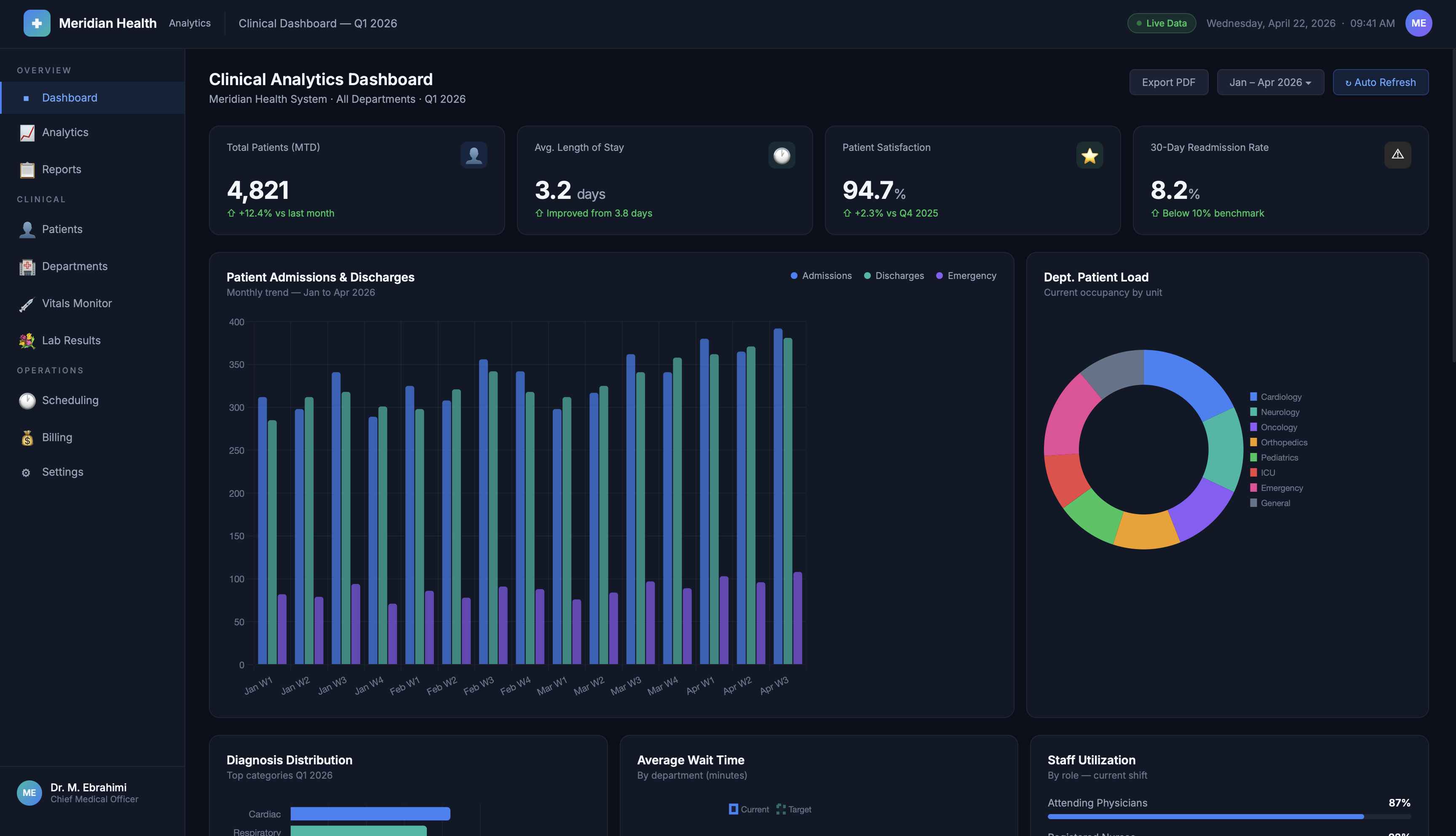
Task: Click the Apr W3 admissions bar
Action: point(778,497)
